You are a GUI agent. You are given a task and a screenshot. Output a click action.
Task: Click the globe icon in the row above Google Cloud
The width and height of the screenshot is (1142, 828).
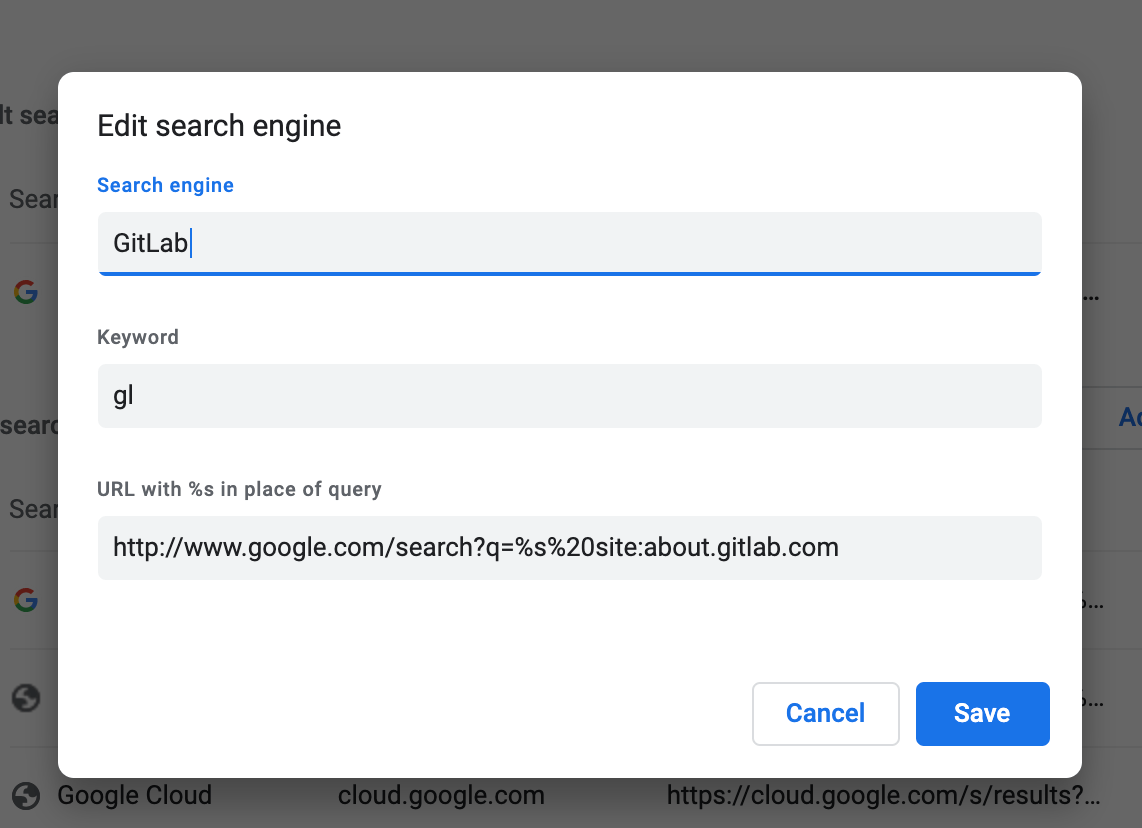tap(26, 698)
